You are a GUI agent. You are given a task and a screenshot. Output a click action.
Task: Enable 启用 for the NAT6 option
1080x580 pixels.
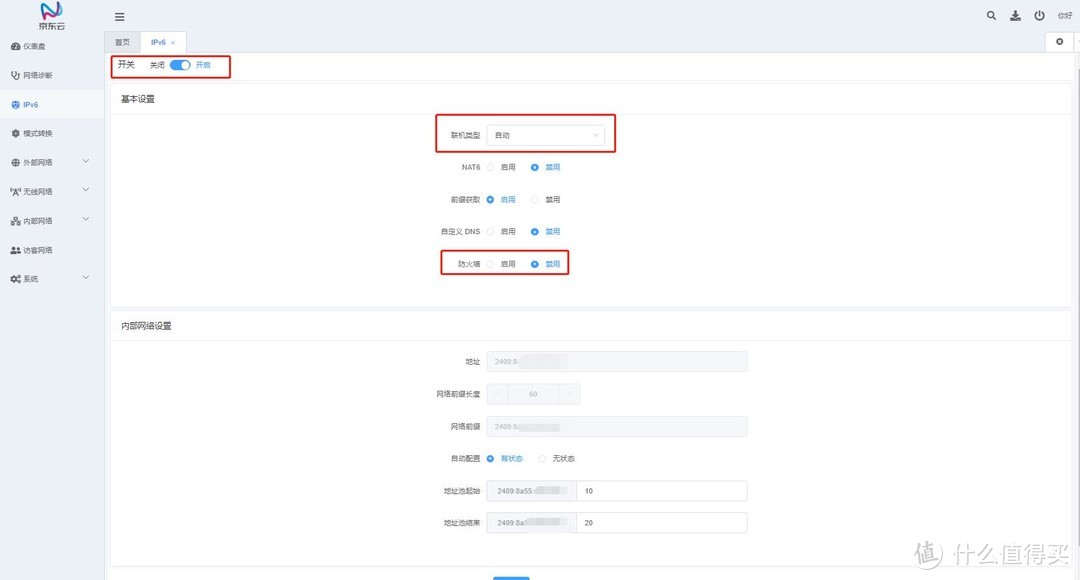pyautogui.click(x=491, y=167)
